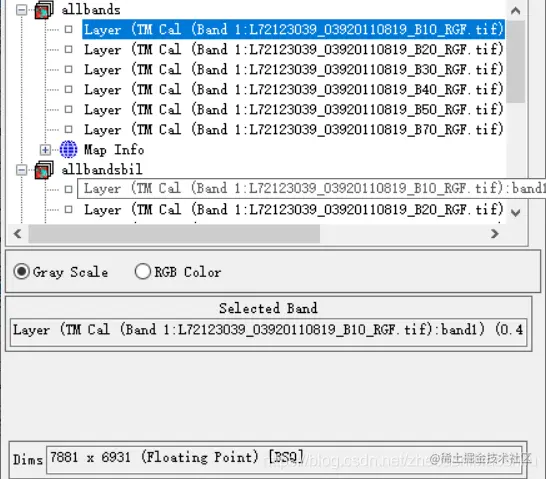Image resolution: width=546 pixels, height=479 pixels.
Task: Select the highlighted B10_RGF.tif layer in allbands
Action: 294,29
